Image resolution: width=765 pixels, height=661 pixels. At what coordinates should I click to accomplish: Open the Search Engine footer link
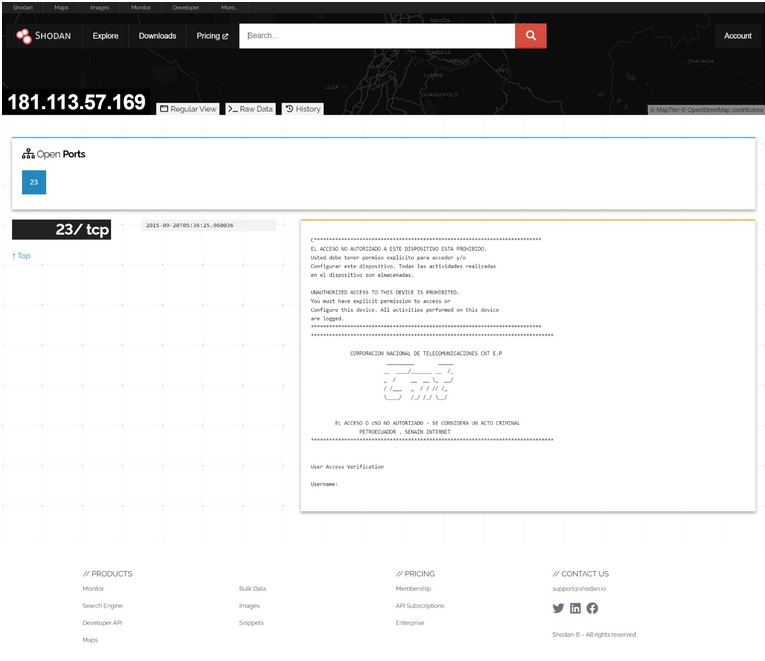pyautogui.click(x=102, y=605)
